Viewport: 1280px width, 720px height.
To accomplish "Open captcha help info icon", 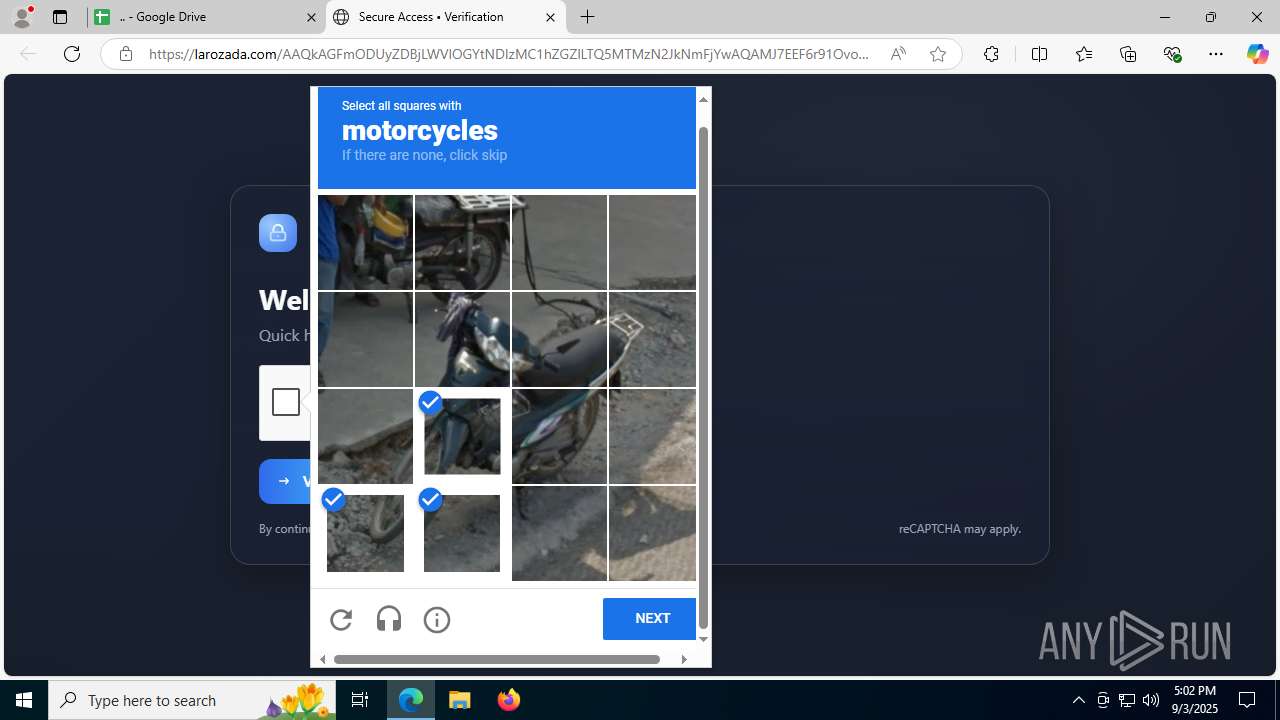I will point(437,620).
